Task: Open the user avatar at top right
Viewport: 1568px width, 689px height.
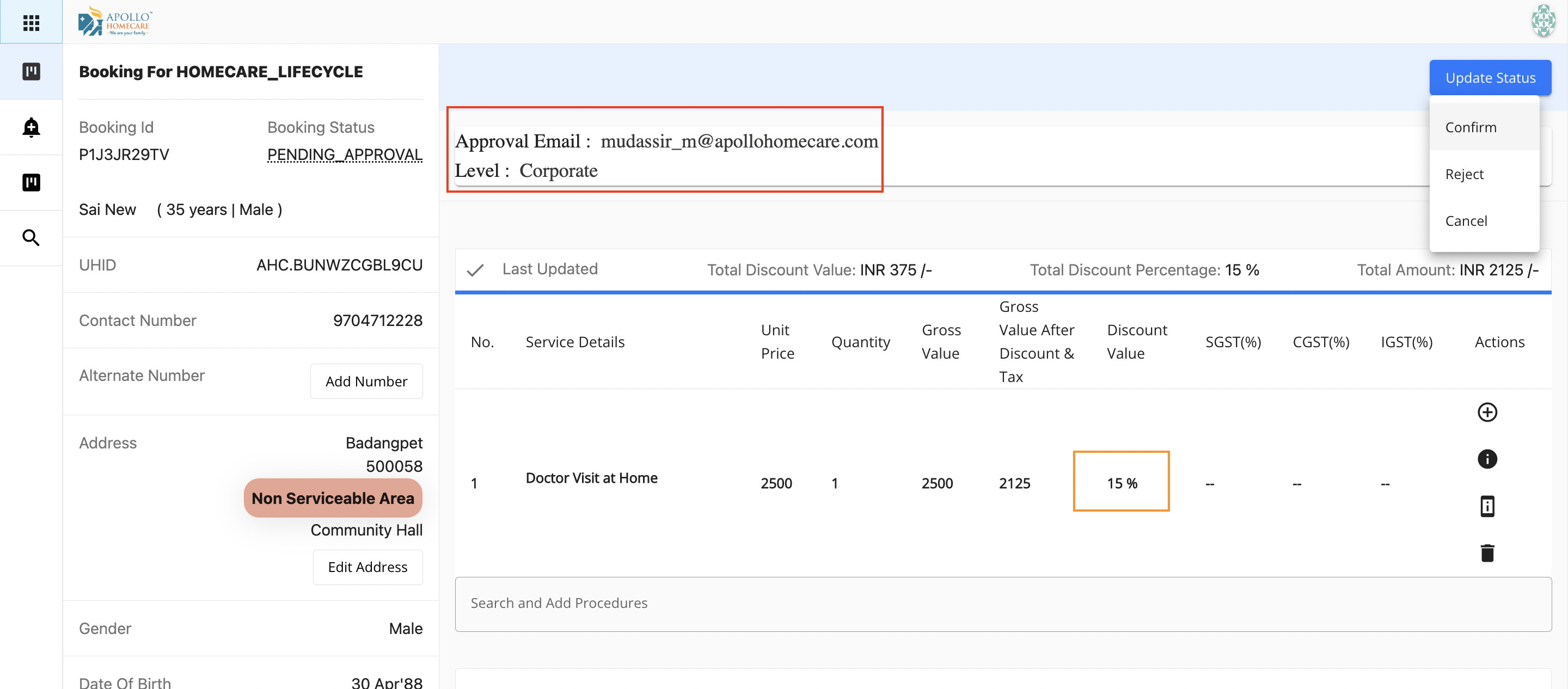Action: (x=1543, y=21)
